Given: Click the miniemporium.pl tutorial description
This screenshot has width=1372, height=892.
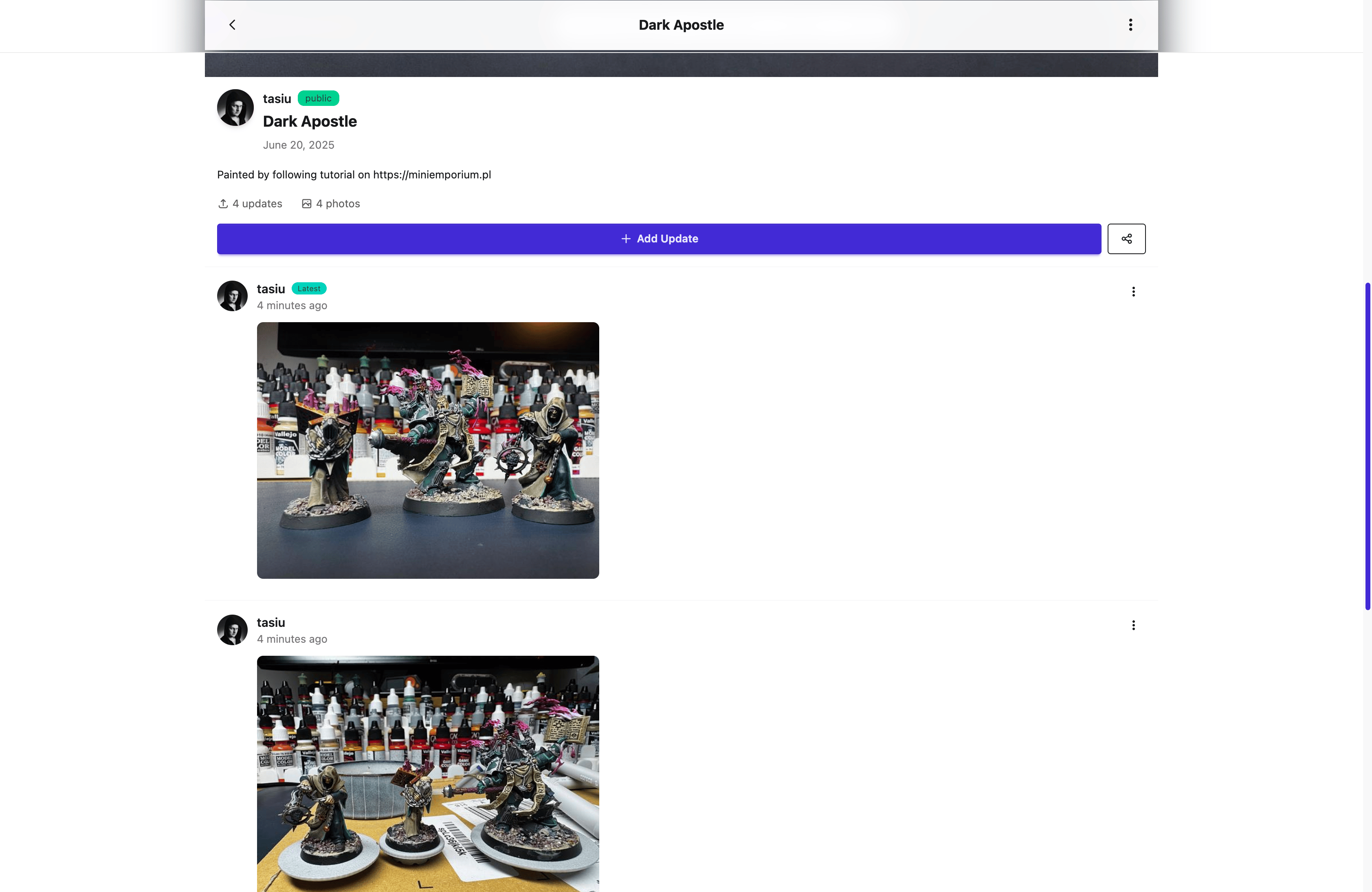Looking at the screenshot, I should (x=354, y=175).
